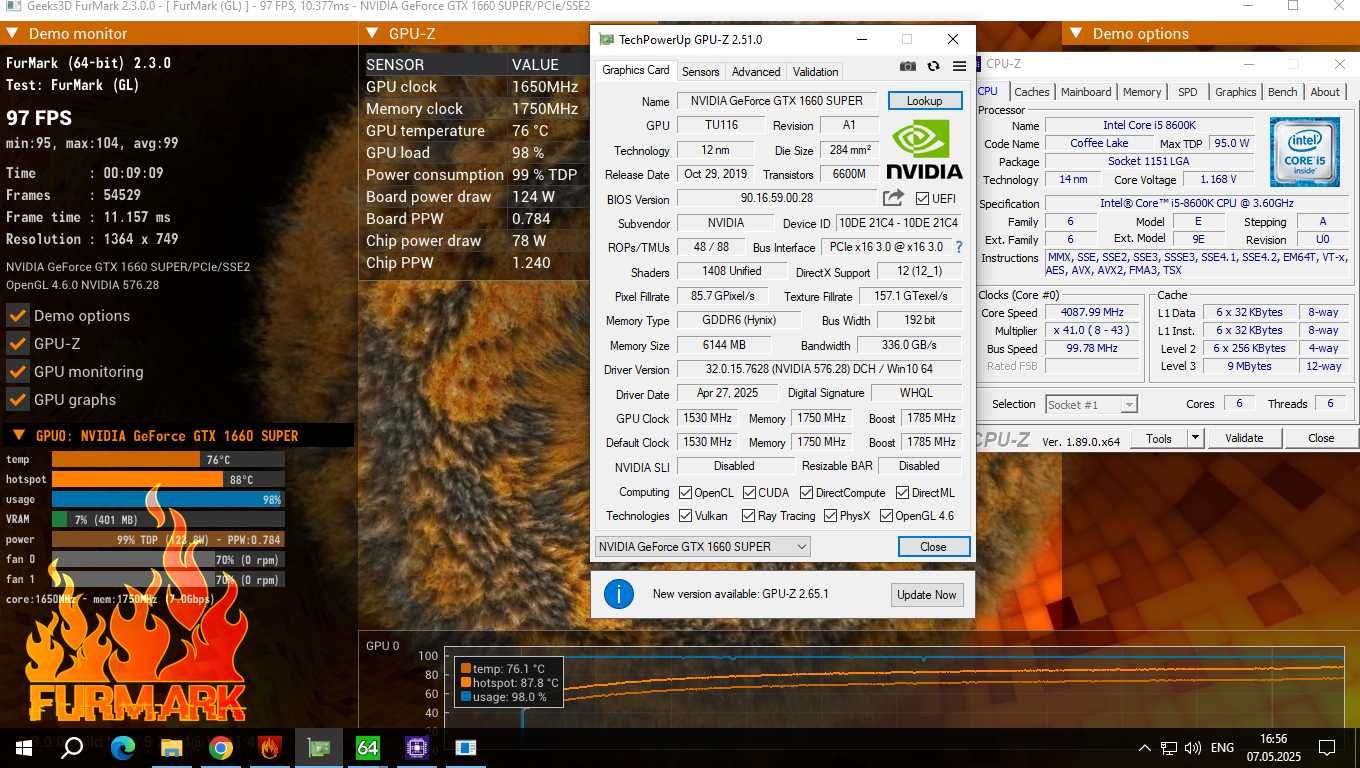Open the volume tray icon
The image size is (1360, 768).
(1193, 748)
